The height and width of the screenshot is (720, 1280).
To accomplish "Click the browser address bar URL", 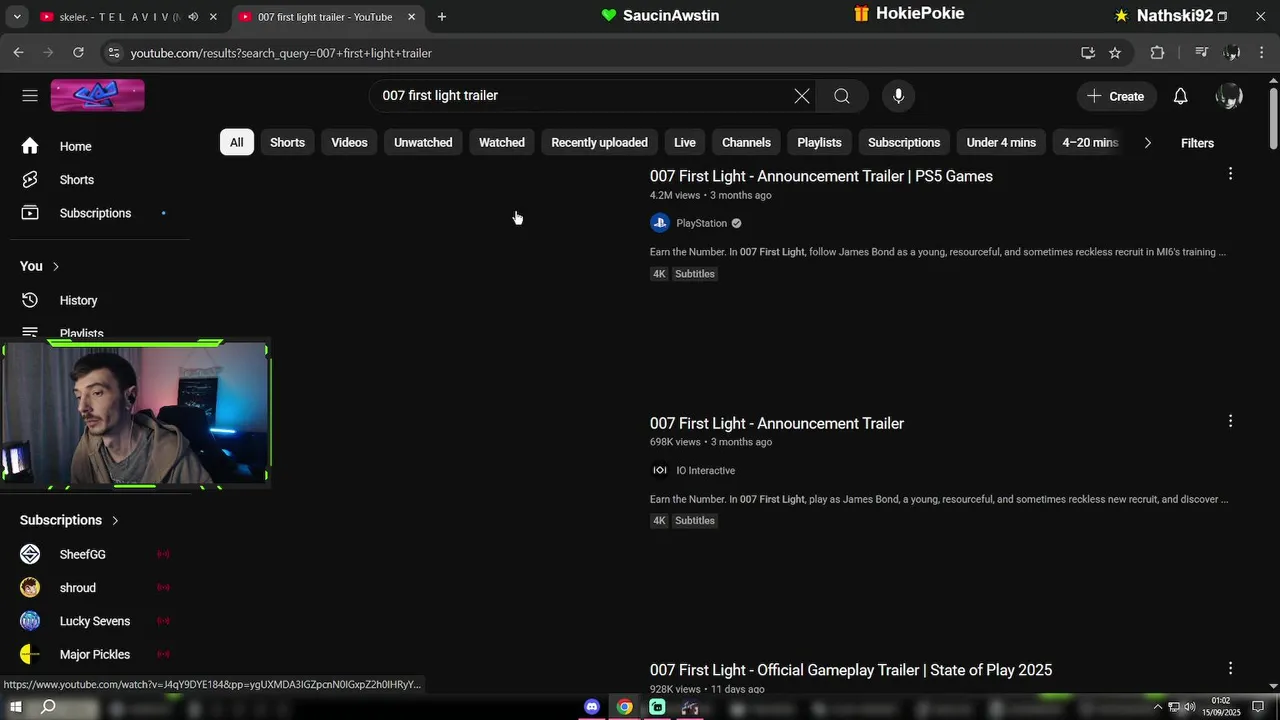I will 282,53.
